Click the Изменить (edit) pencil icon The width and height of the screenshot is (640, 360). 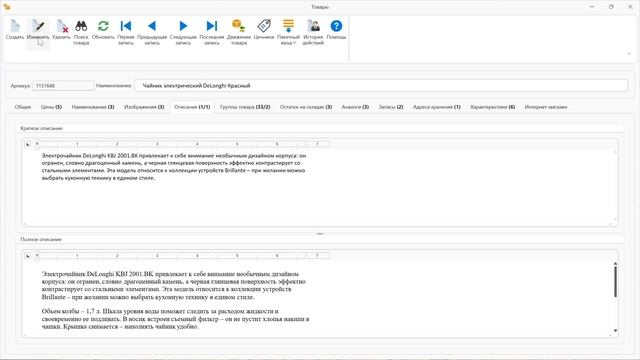tap(38, 27)
